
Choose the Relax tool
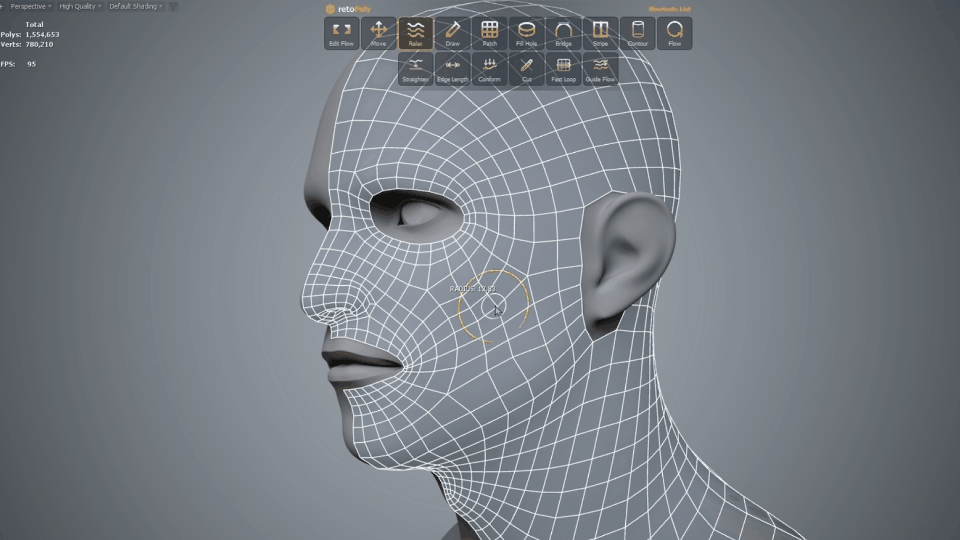coord(416,33)
